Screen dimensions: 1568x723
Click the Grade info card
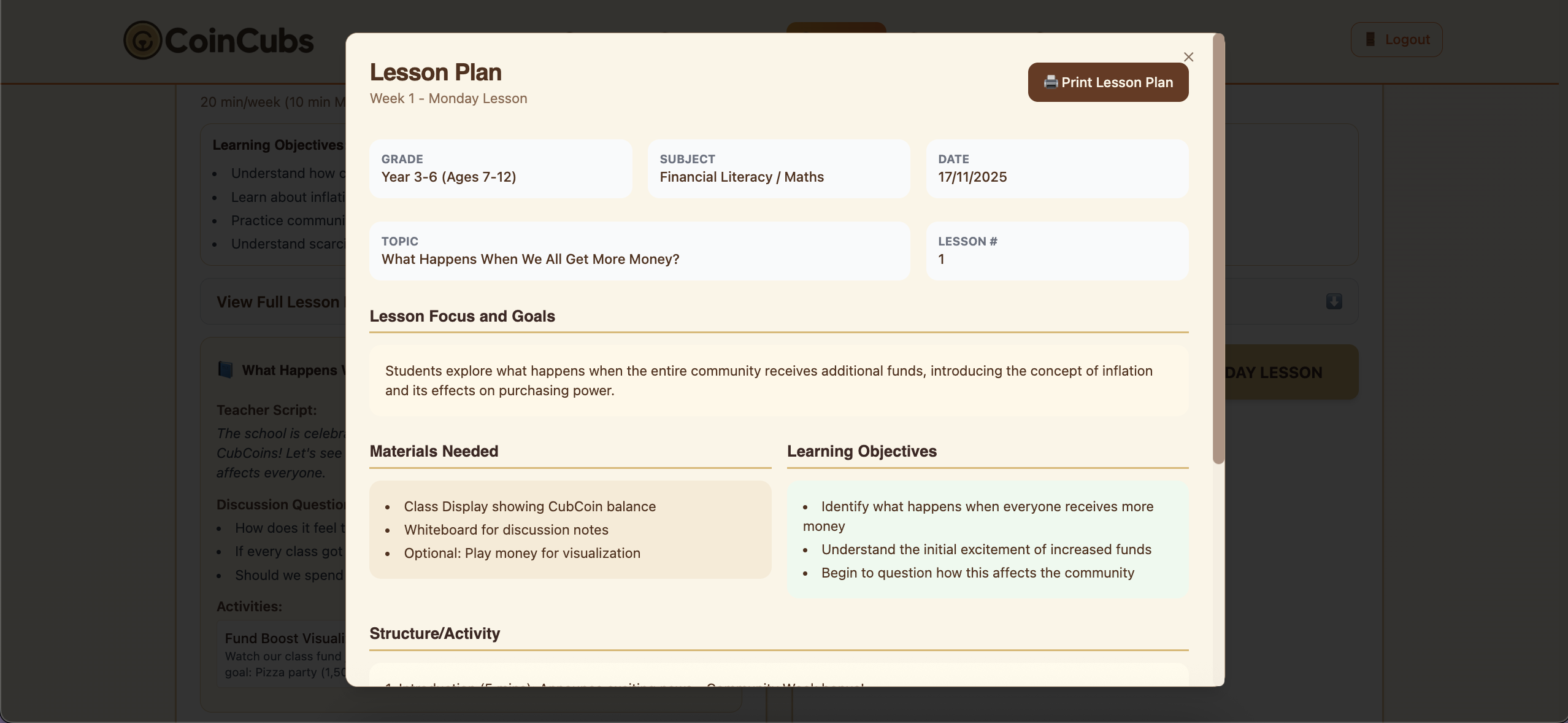pyautogui.click(x=500, y=169)
